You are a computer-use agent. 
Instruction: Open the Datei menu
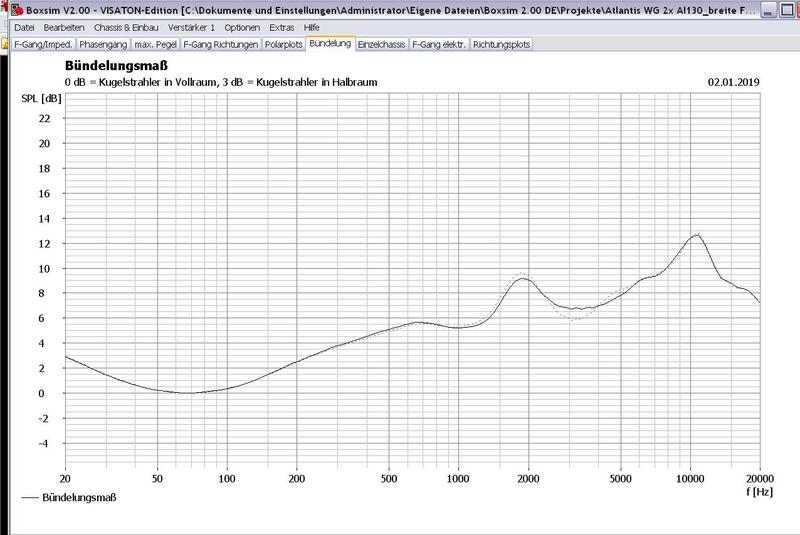[23, 27]
